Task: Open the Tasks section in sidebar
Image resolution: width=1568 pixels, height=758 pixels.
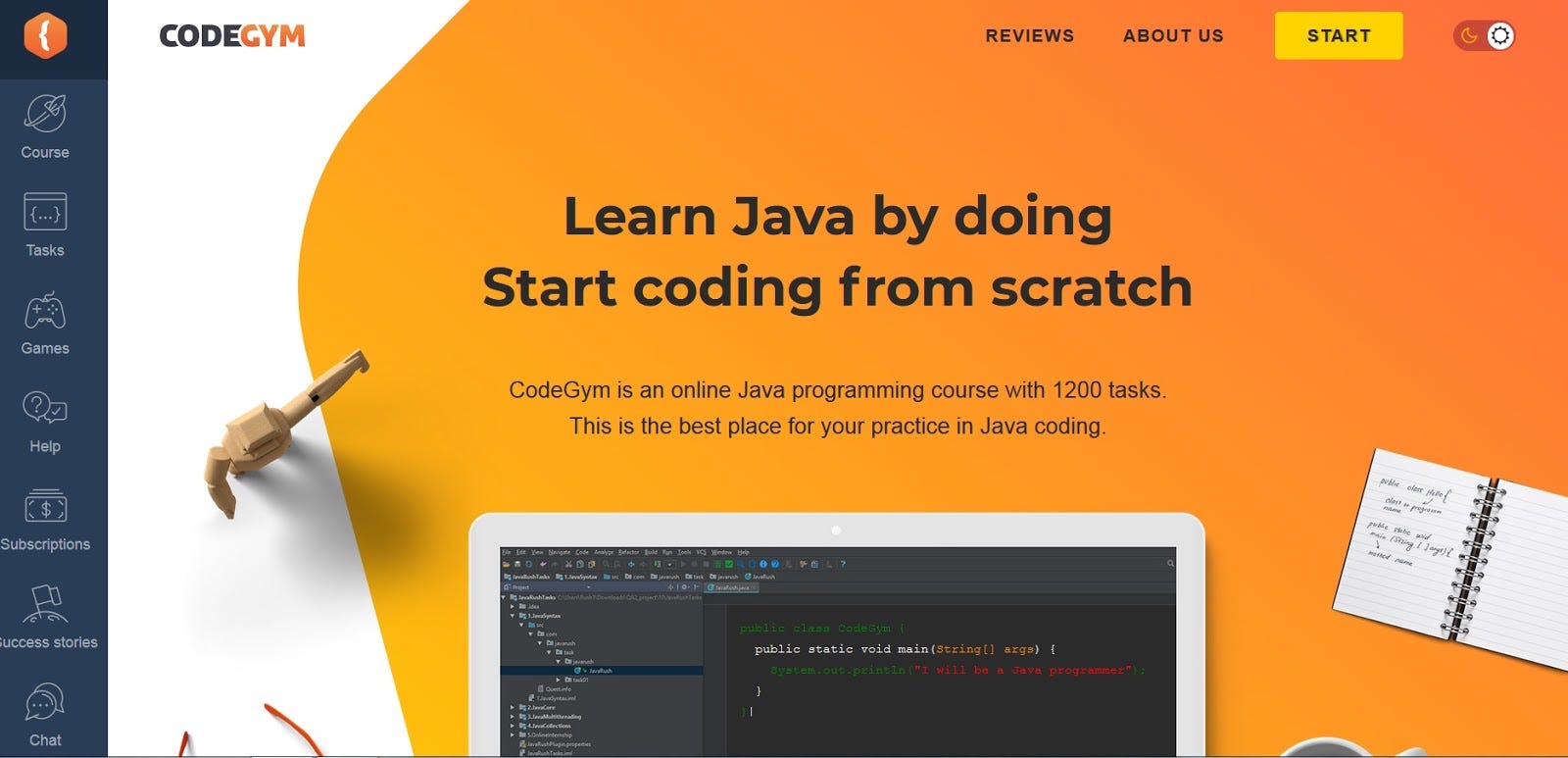Action: 45,226
